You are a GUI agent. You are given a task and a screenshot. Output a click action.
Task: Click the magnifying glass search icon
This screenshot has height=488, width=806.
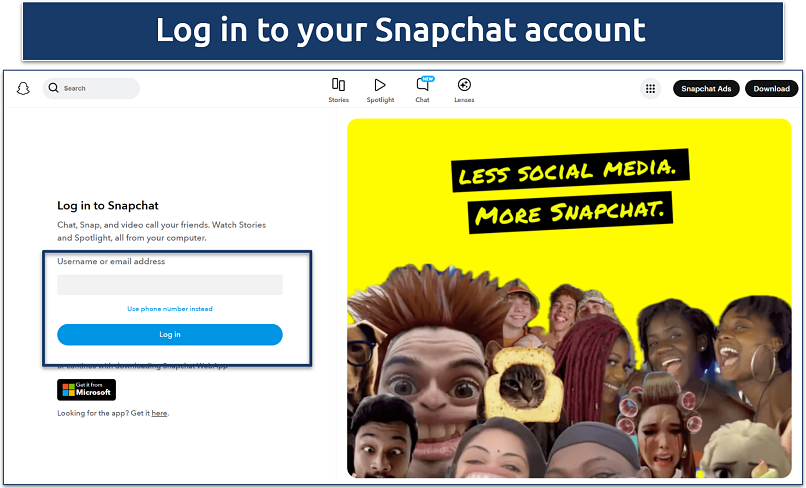click(54, 88)
